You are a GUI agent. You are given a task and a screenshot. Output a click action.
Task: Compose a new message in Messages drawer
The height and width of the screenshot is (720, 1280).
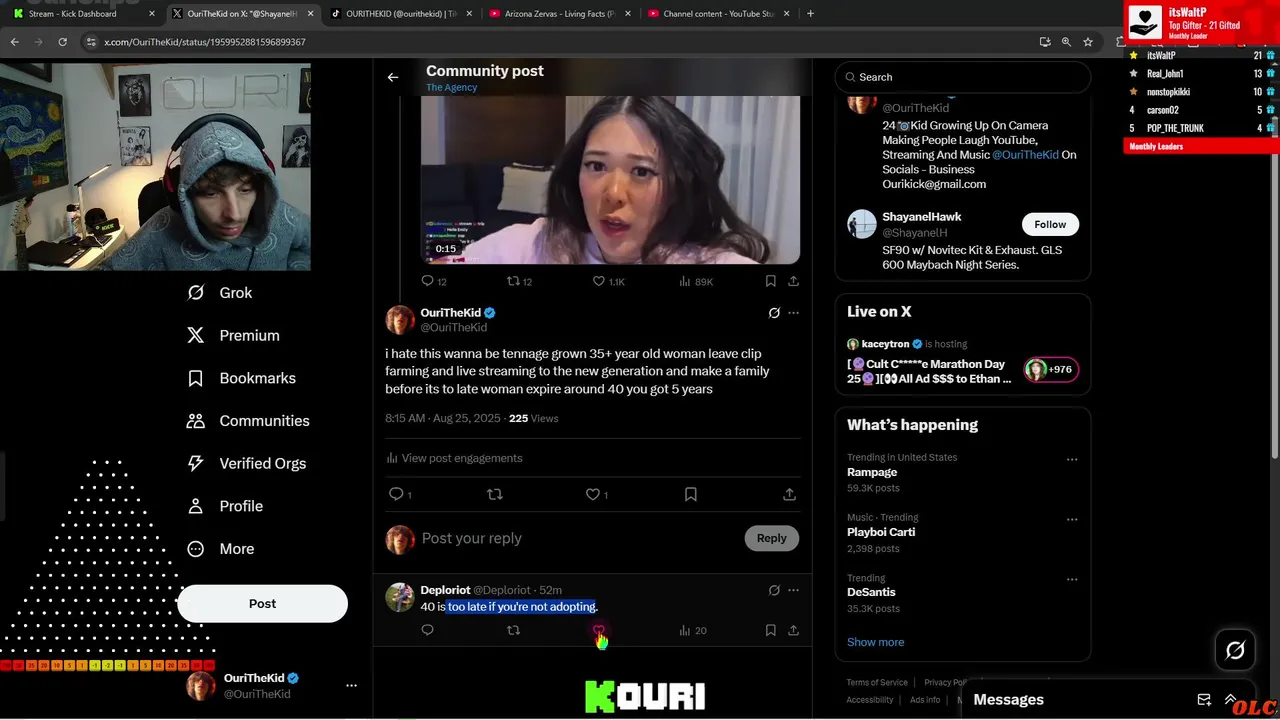pyautogui.click(x=1204, y=700)
